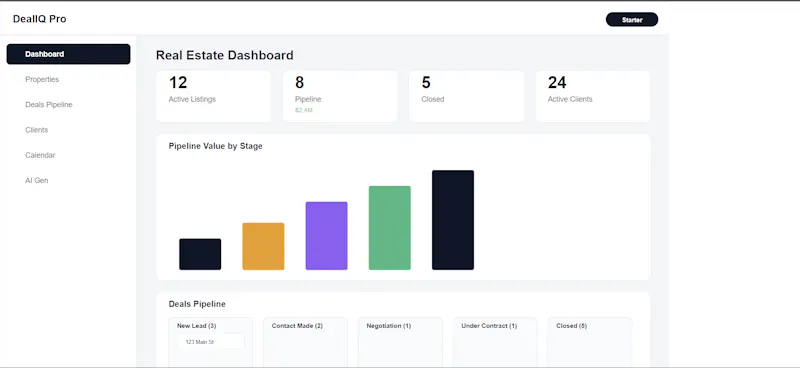Select the Closed card showing 5
The width and height of the screenshot is (800, 368).
466,96
